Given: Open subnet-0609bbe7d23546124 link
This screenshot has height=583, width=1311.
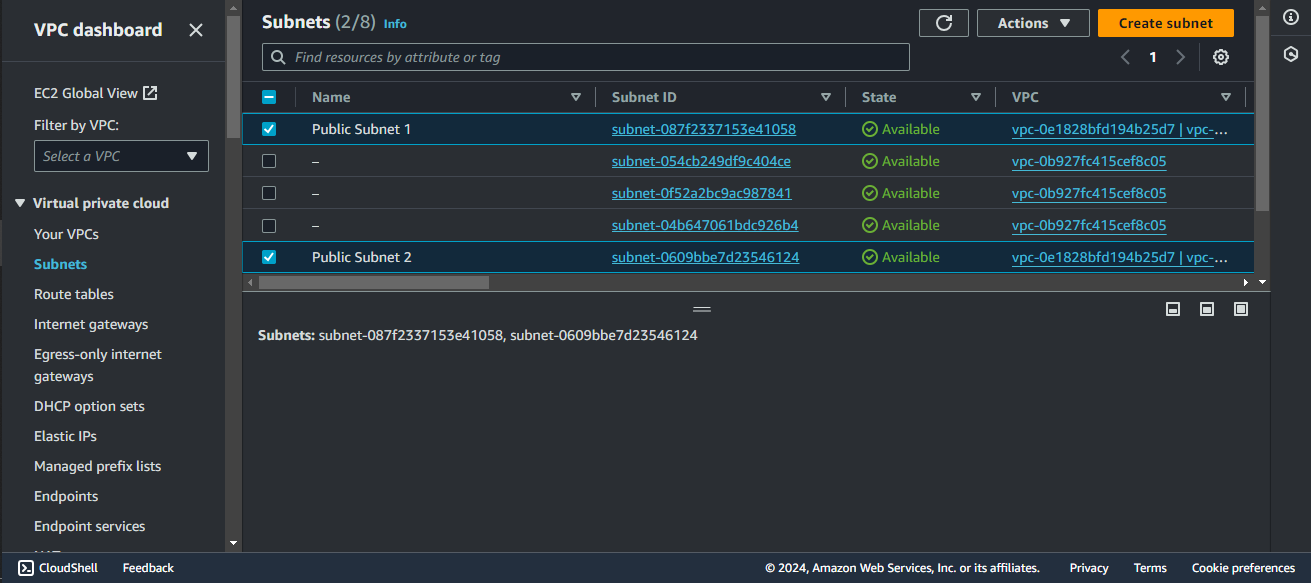Looking at the screenshot, I should pos(705,257).
